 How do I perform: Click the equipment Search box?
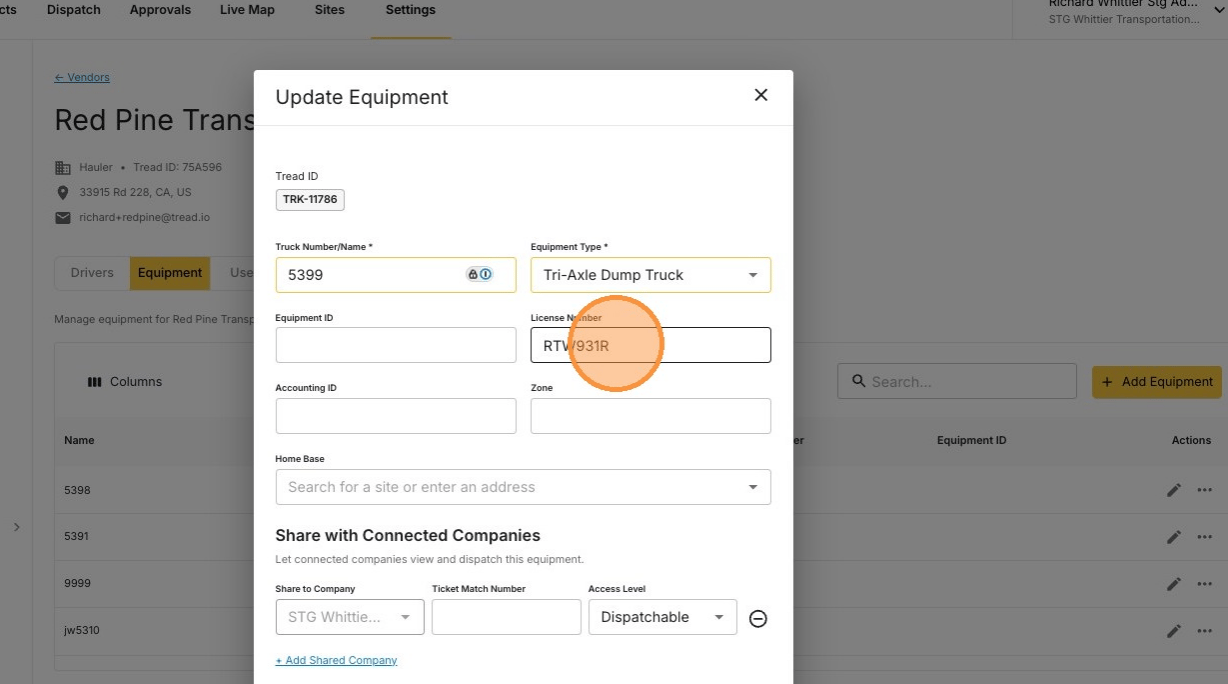957,381
